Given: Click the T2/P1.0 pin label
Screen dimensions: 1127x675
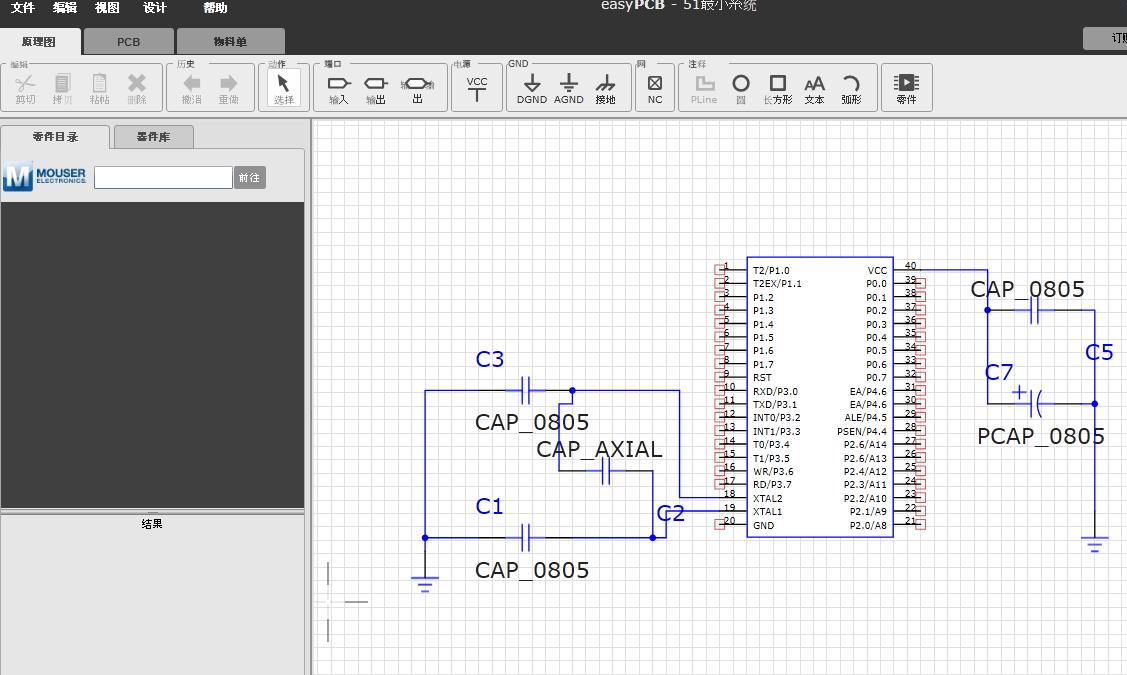Looking at the screenshot, I should coord(771,270).
